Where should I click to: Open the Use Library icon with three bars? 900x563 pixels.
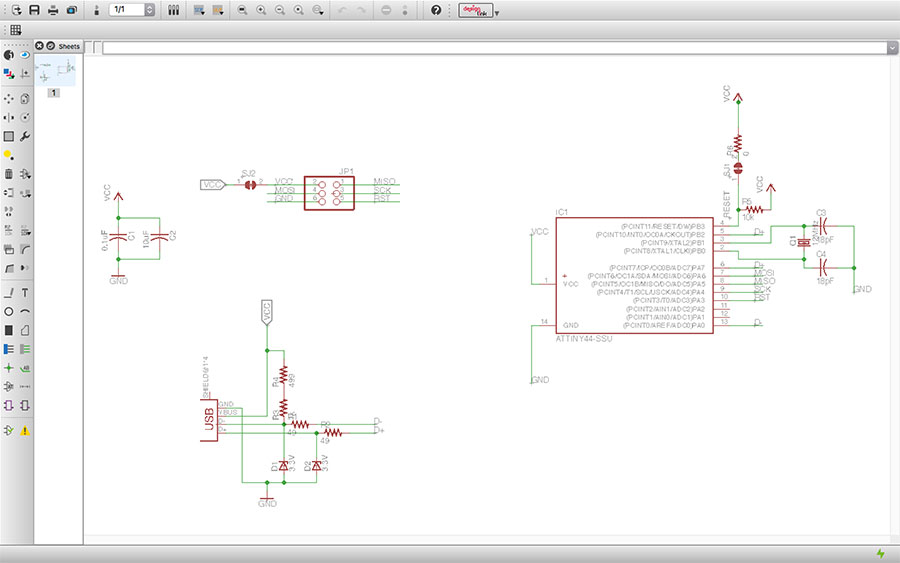tap(173, 10)
